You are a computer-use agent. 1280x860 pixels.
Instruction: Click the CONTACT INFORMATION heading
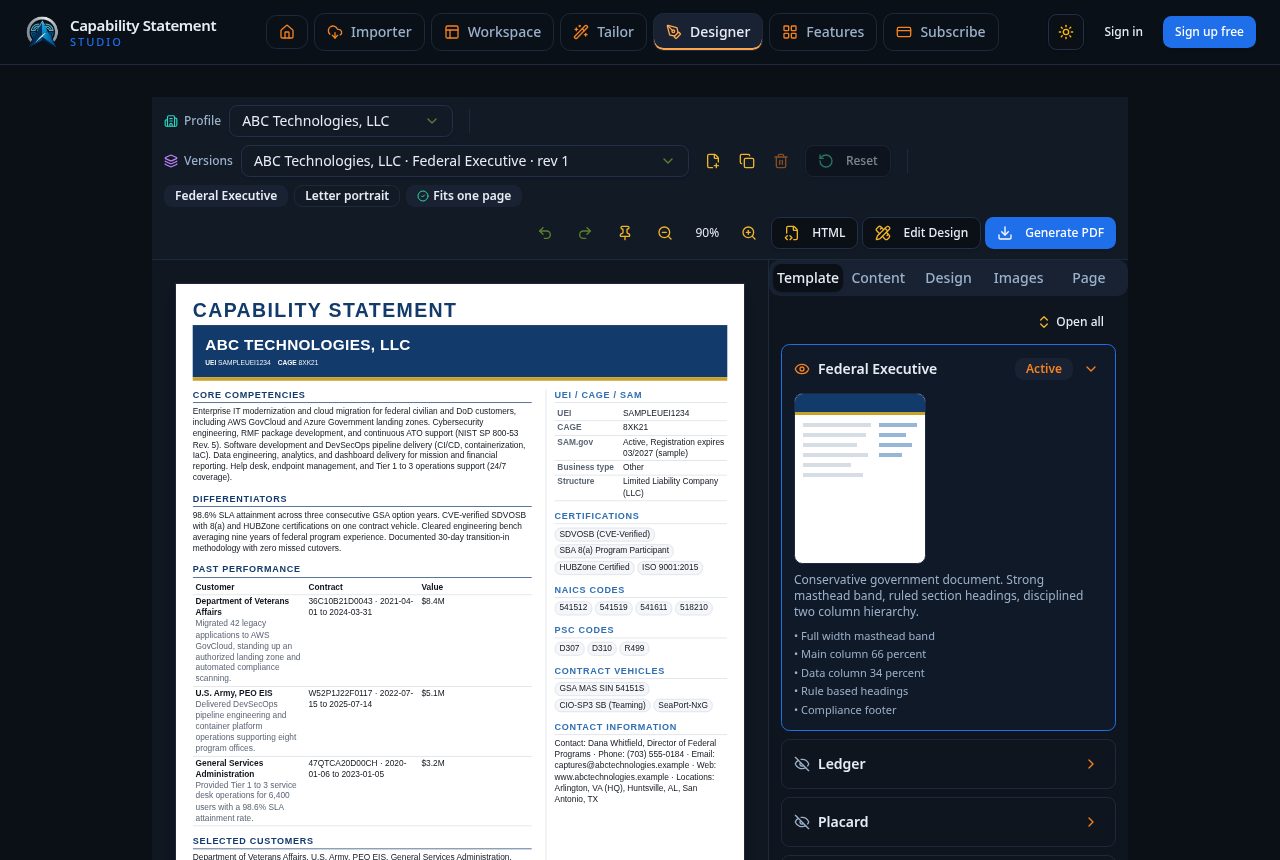point(616,727)
